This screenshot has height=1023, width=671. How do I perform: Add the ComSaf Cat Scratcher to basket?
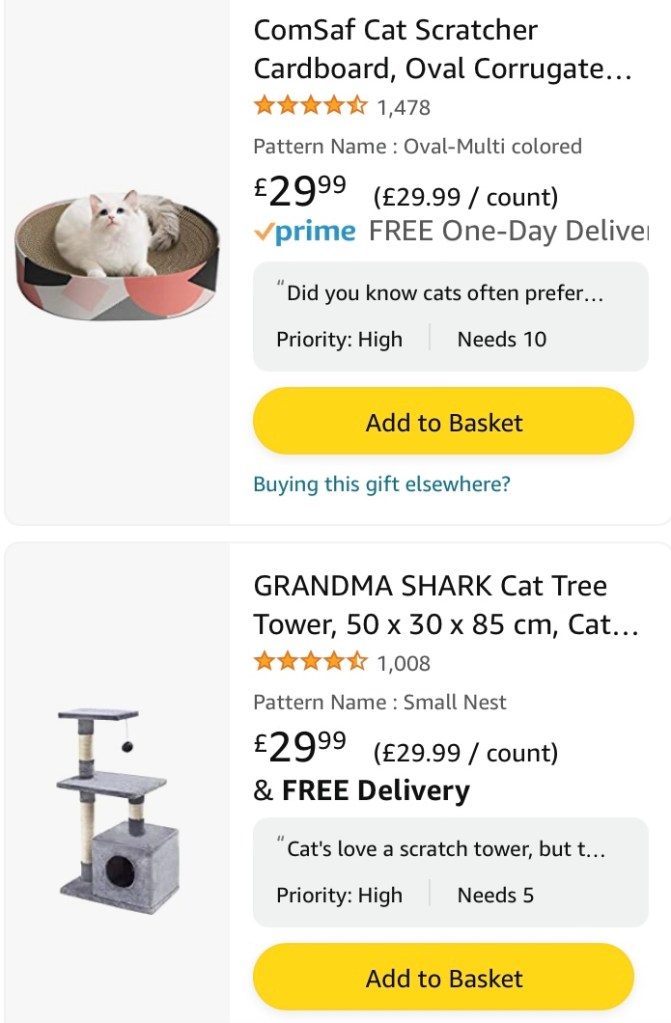tap(443, 422)
